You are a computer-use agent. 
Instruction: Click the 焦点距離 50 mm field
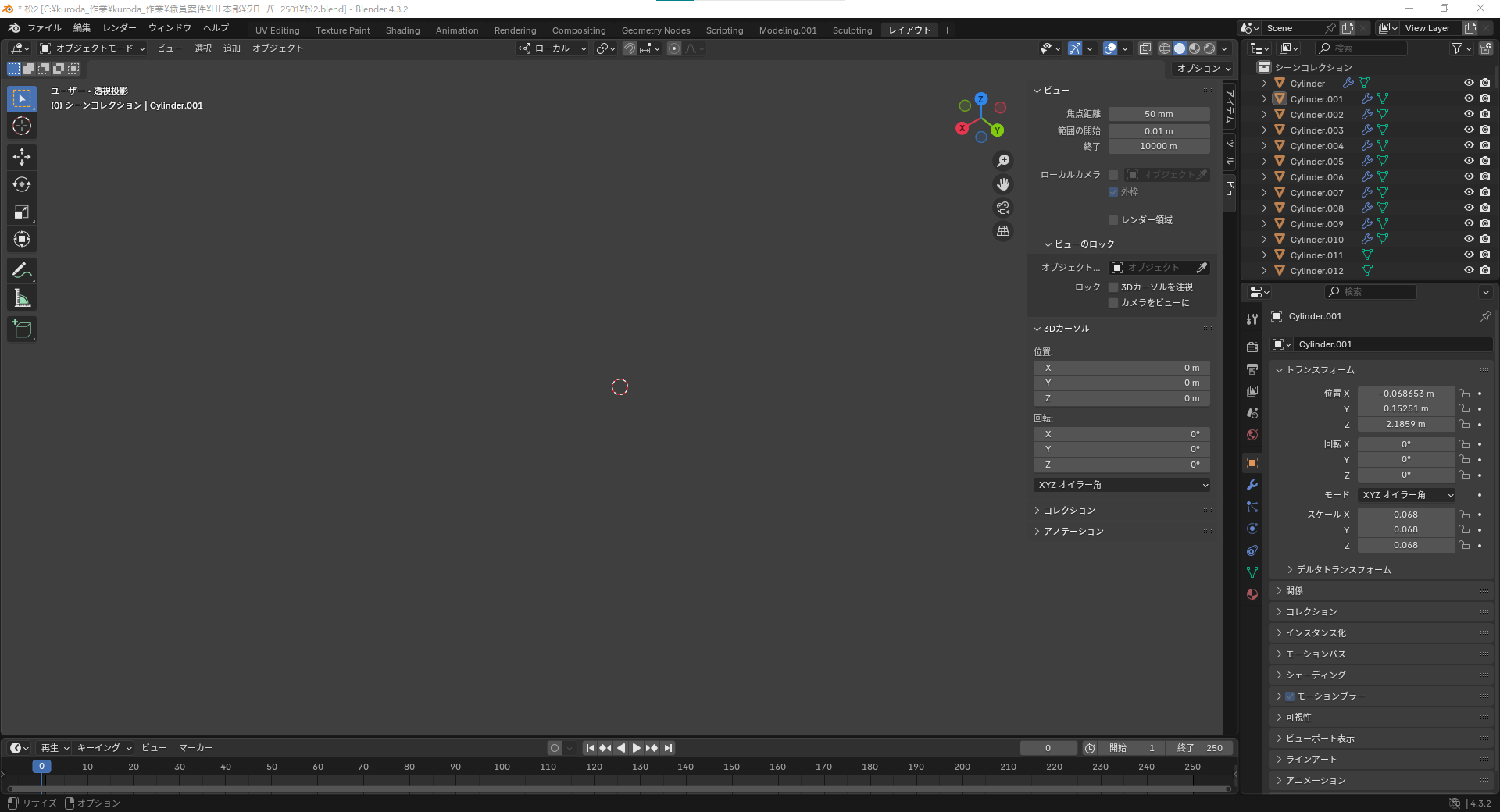(1159, 114)
